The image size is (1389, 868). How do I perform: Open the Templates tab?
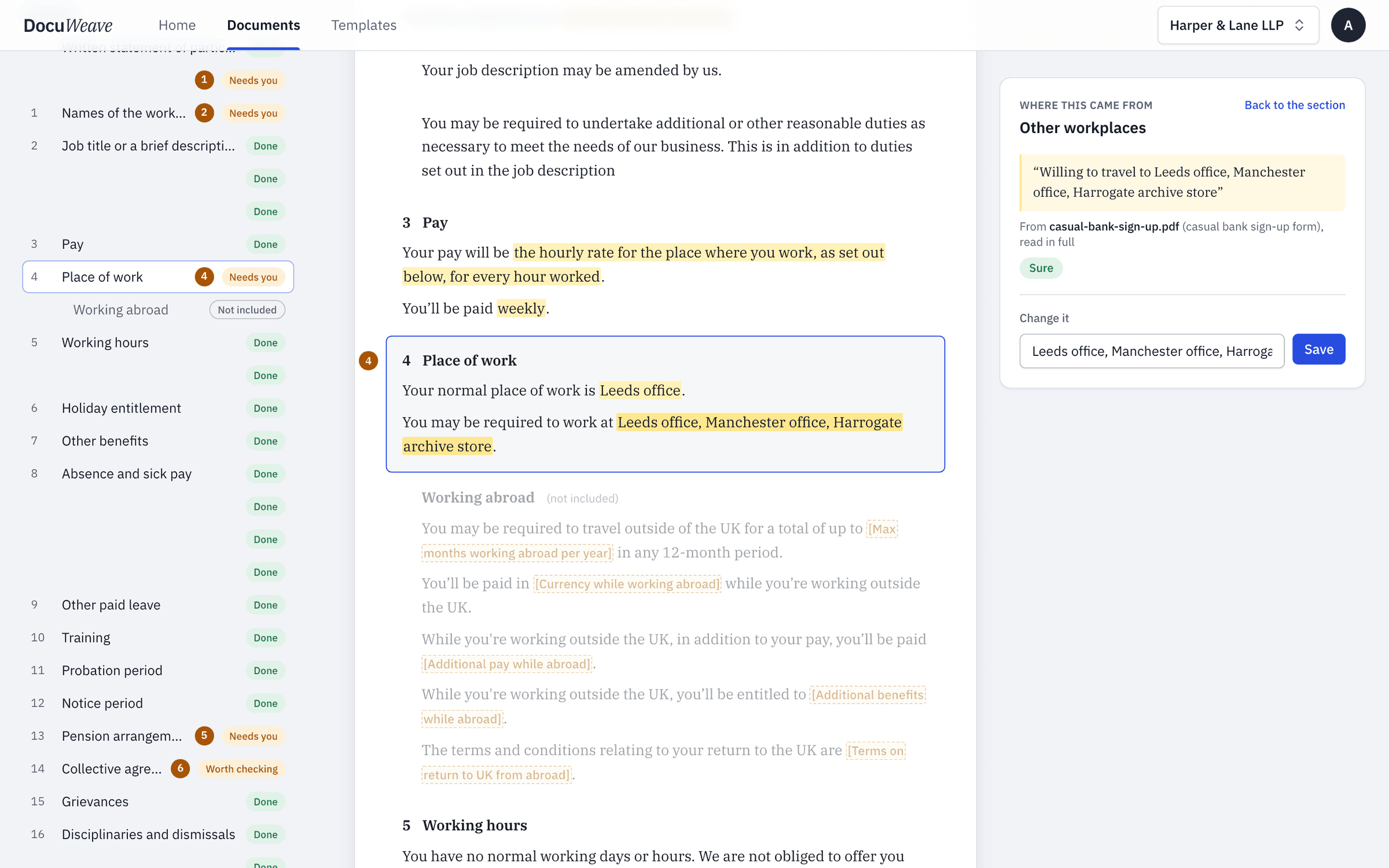(363, 25)
